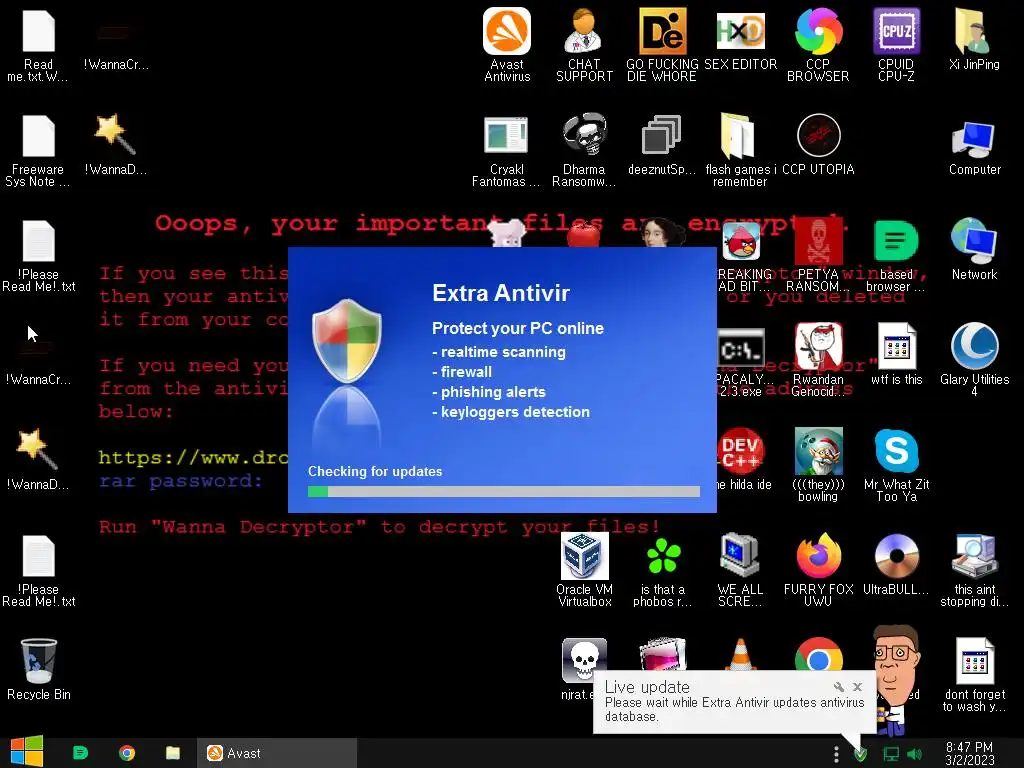The image size is (1024, 768).
Task: Open the Network desktop icon
Action: click(x=974, y=249)
